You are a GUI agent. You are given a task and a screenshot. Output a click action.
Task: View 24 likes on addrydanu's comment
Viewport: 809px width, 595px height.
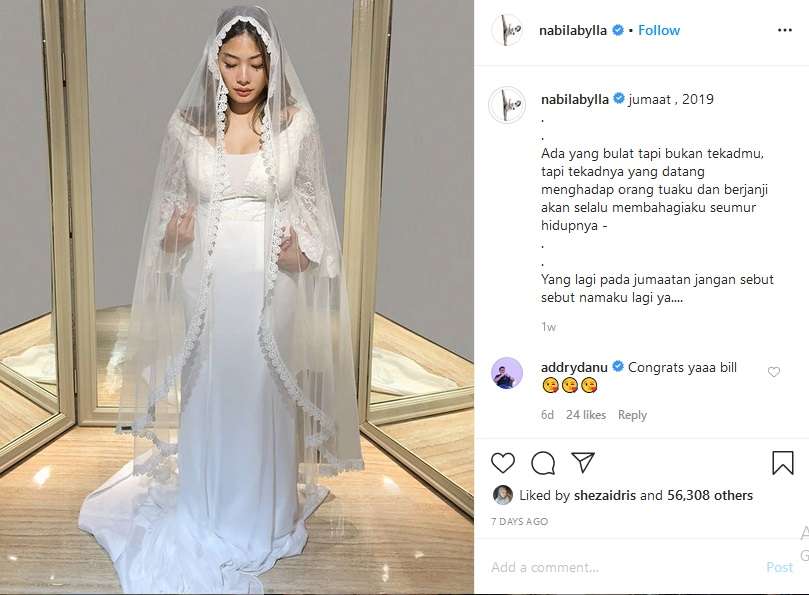586,415
